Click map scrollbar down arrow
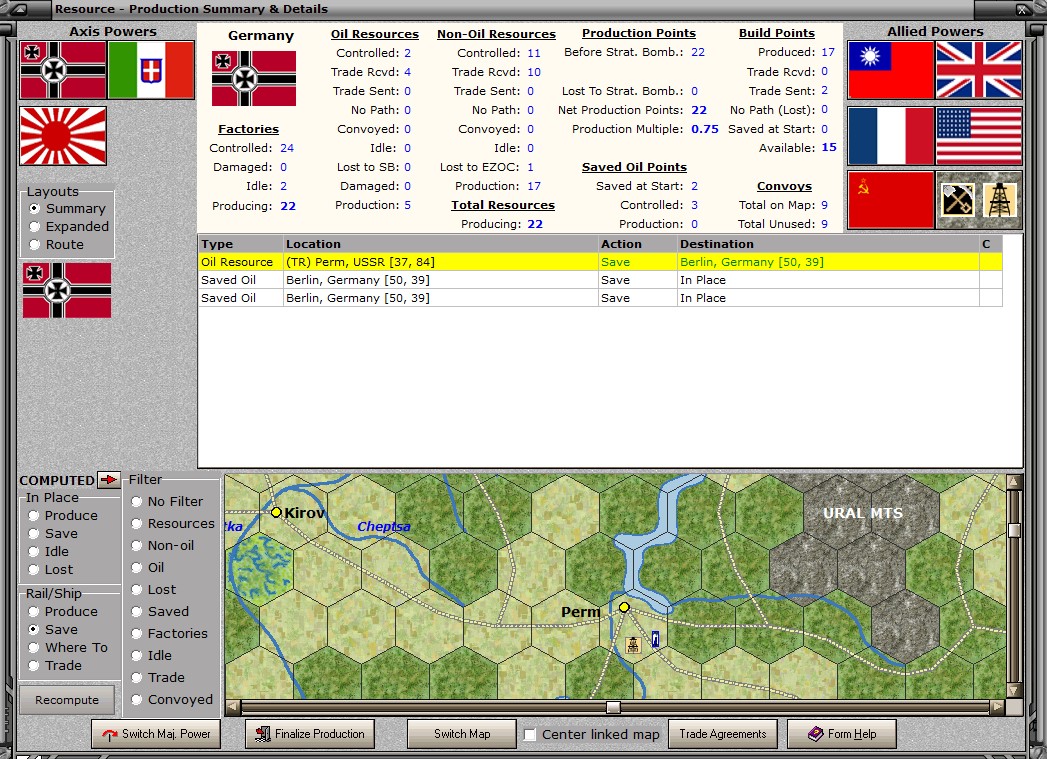 pyautogui.click(x=1014, y=691)
